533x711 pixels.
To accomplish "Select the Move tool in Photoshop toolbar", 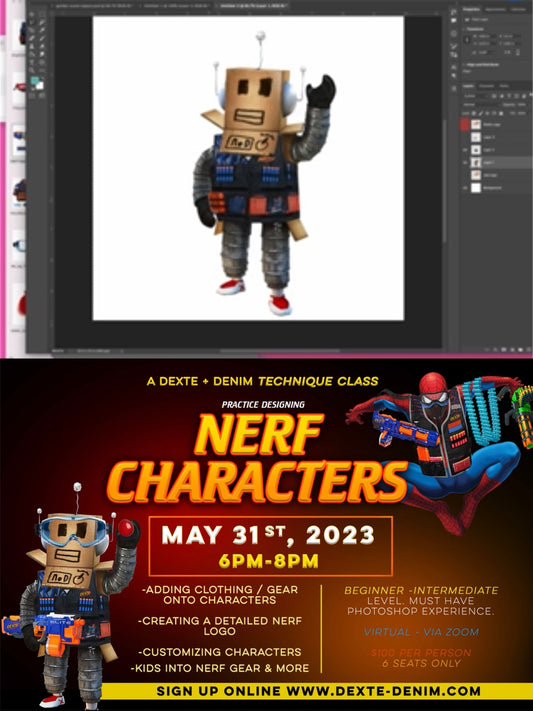I will pos(31,14).
